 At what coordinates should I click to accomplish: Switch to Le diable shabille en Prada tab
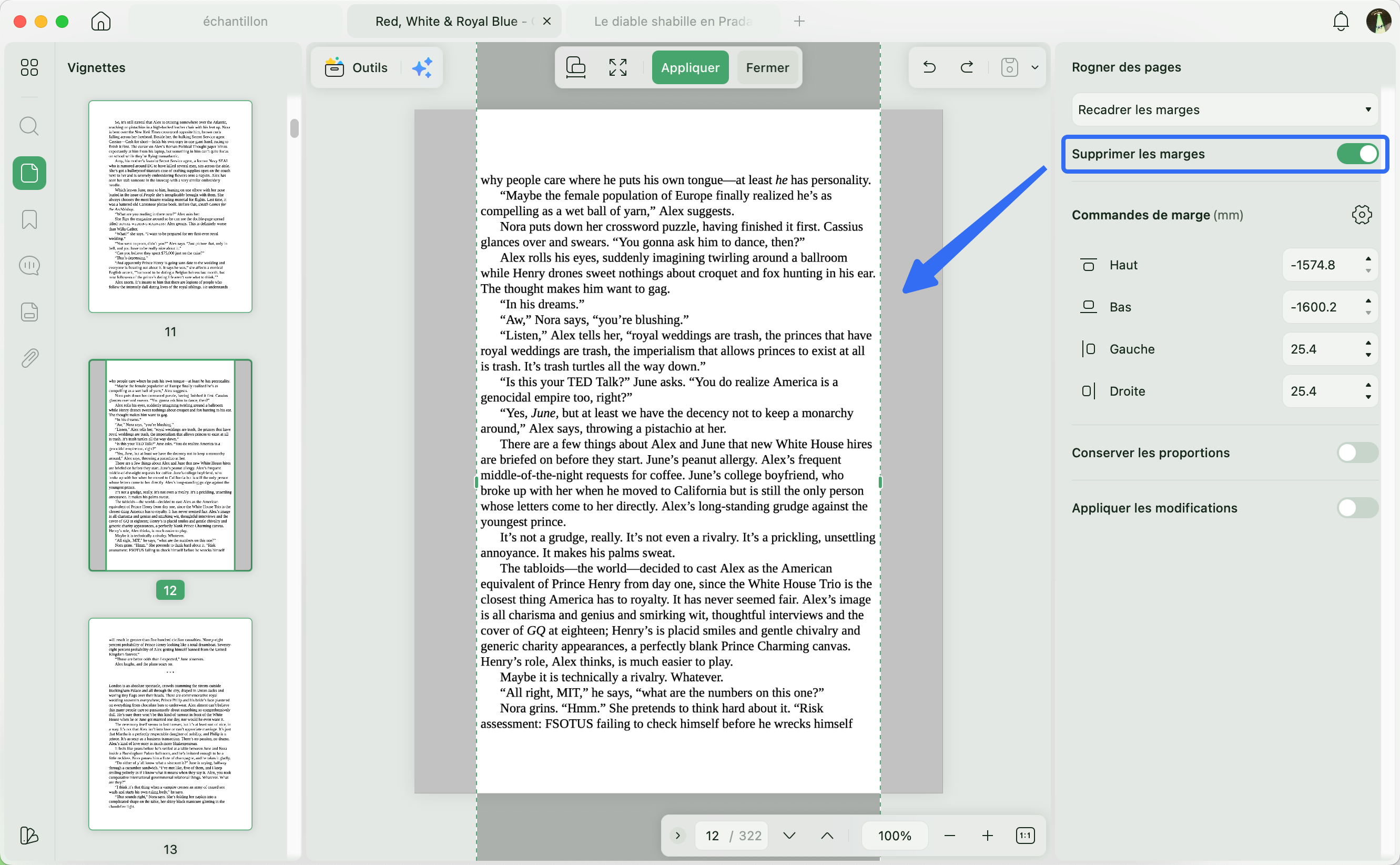tap(673, 21)
